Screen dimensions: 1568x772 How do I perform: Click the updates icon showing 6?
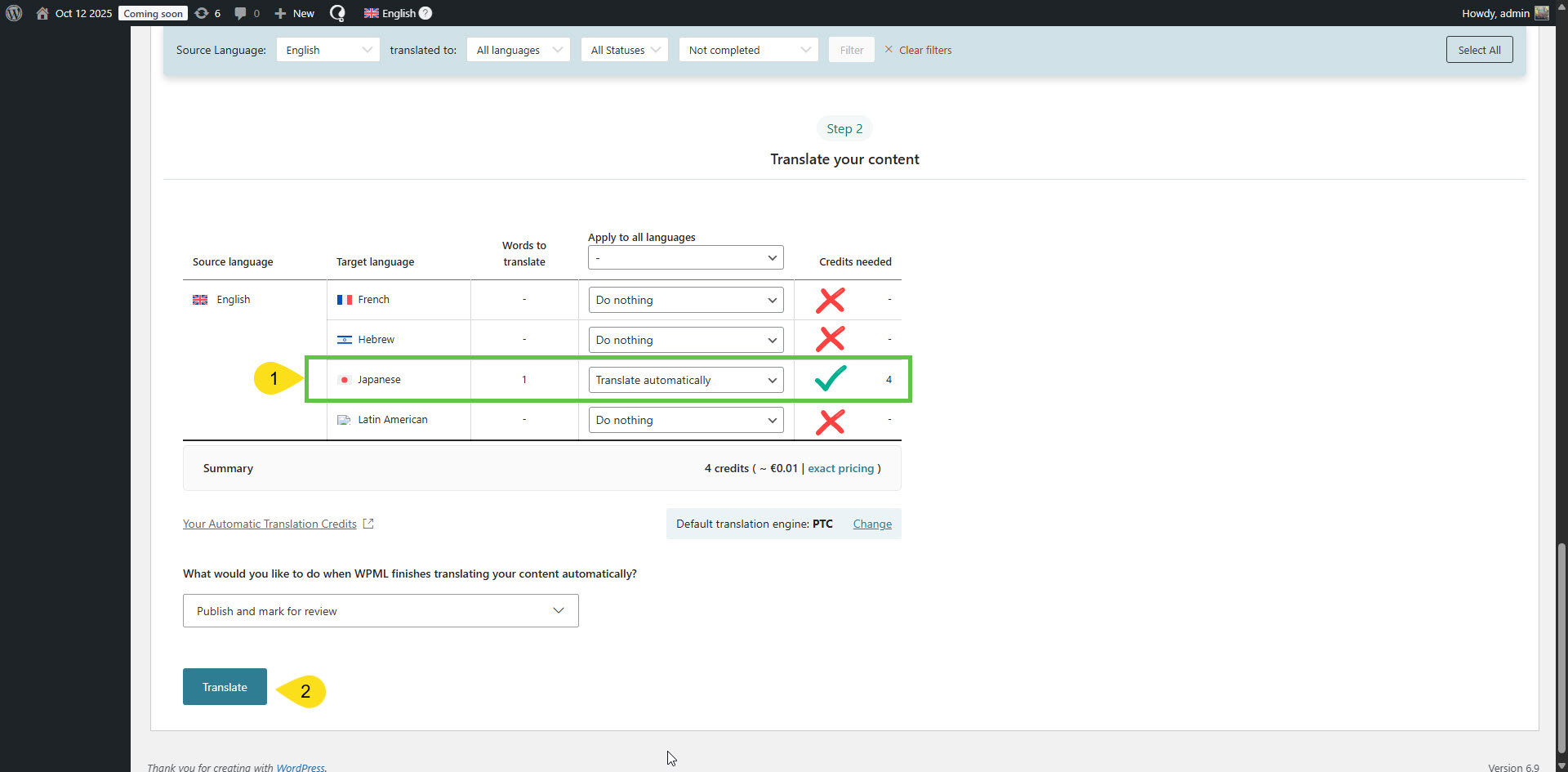coord(203,13)
